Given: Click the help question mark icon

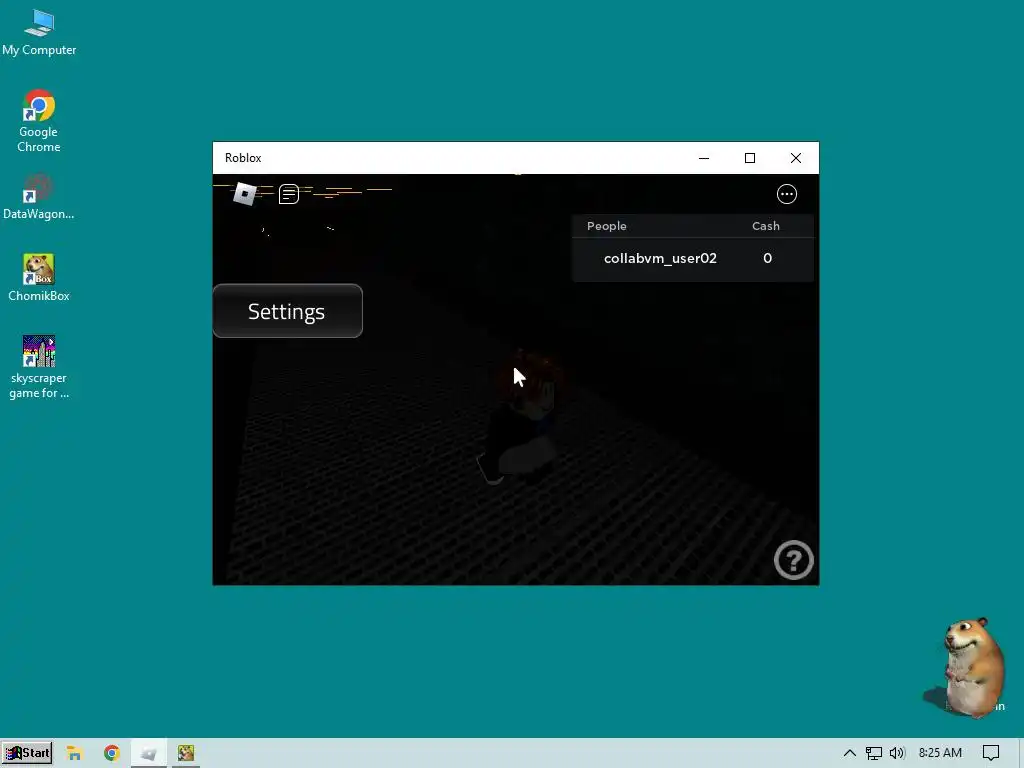Looking at the screenshot, I should (x=793, y=560).
